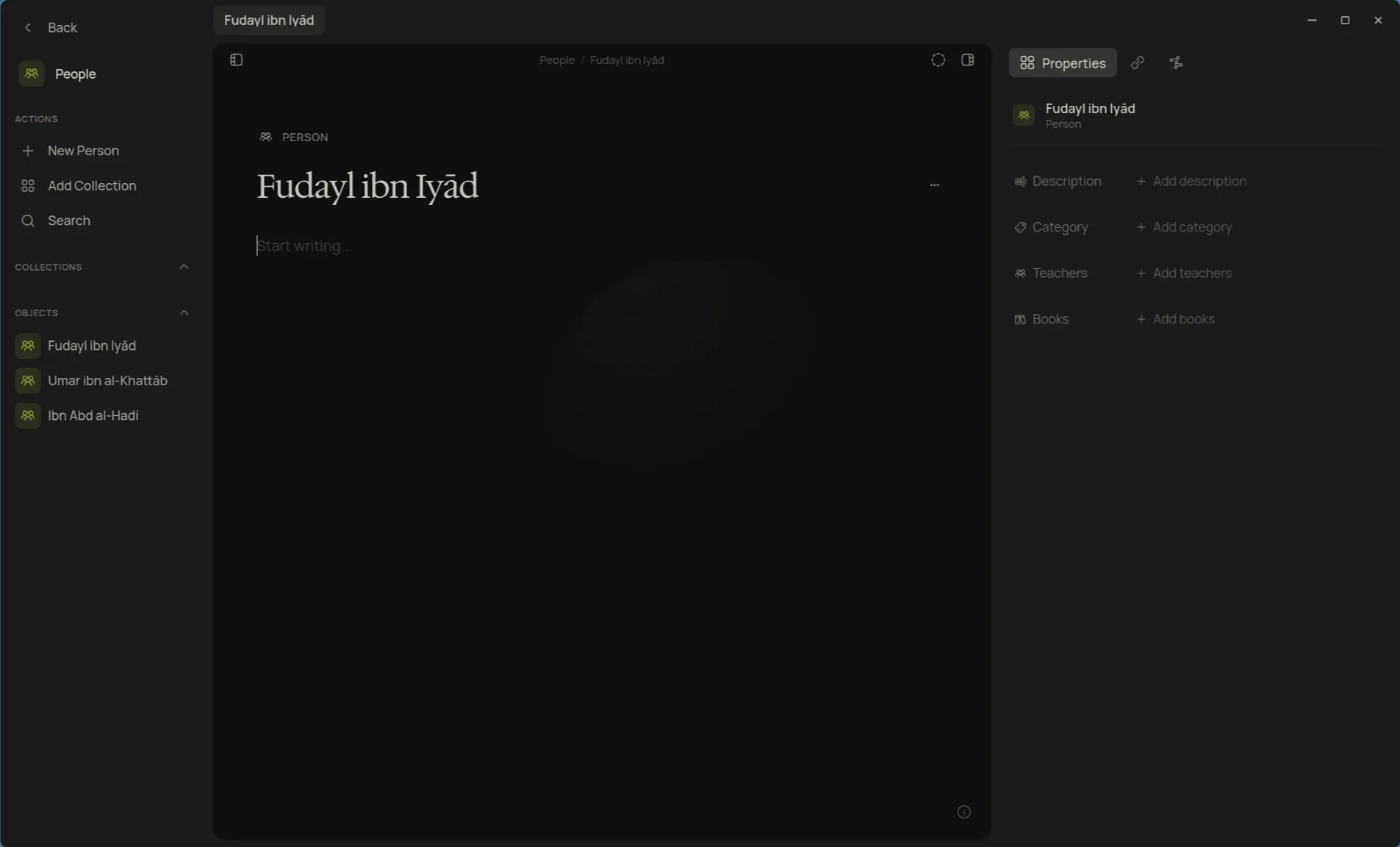Click Add description field

1191,181
